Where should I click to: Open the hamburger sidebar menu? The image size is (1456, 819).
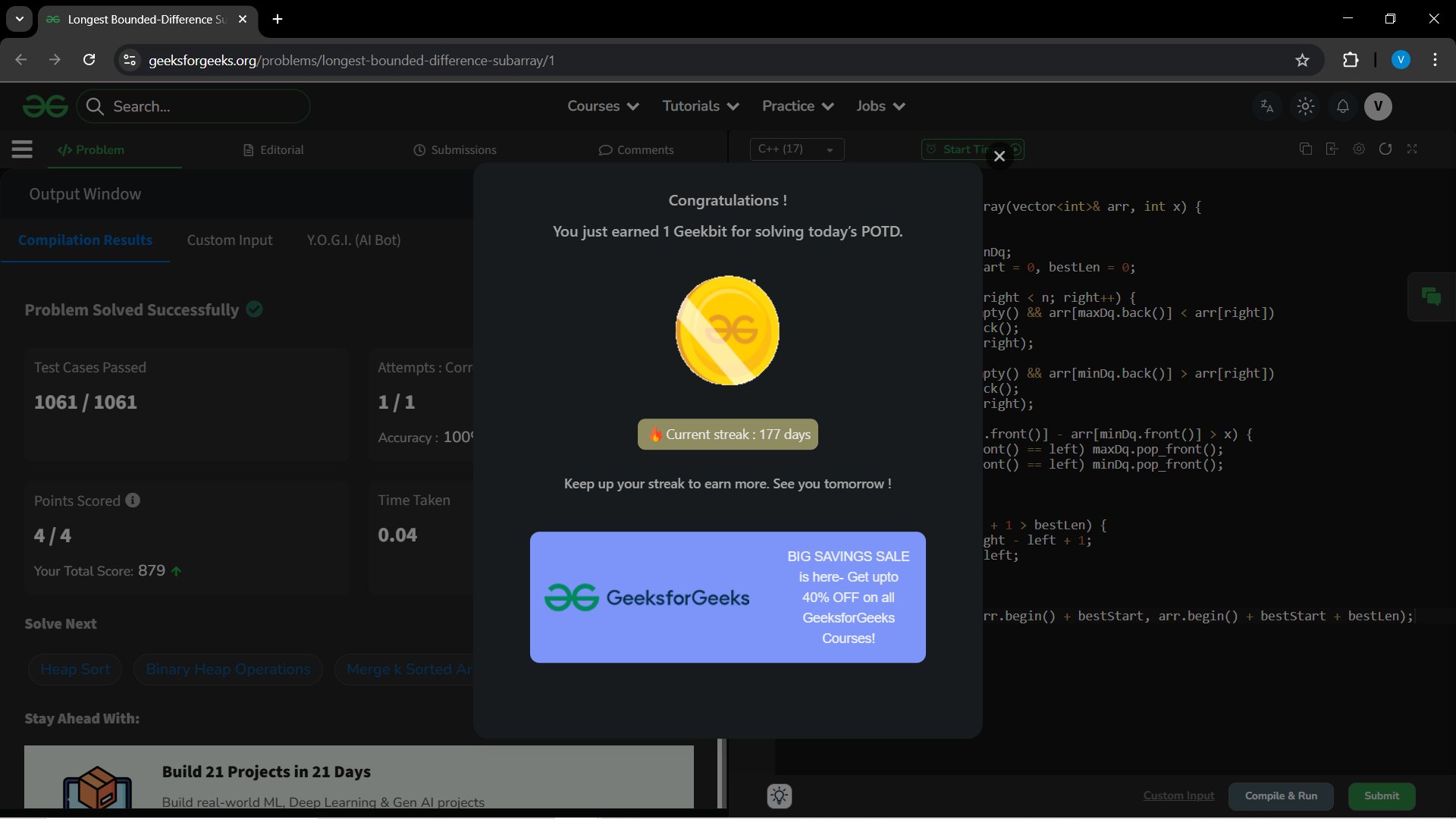[22, 149]
